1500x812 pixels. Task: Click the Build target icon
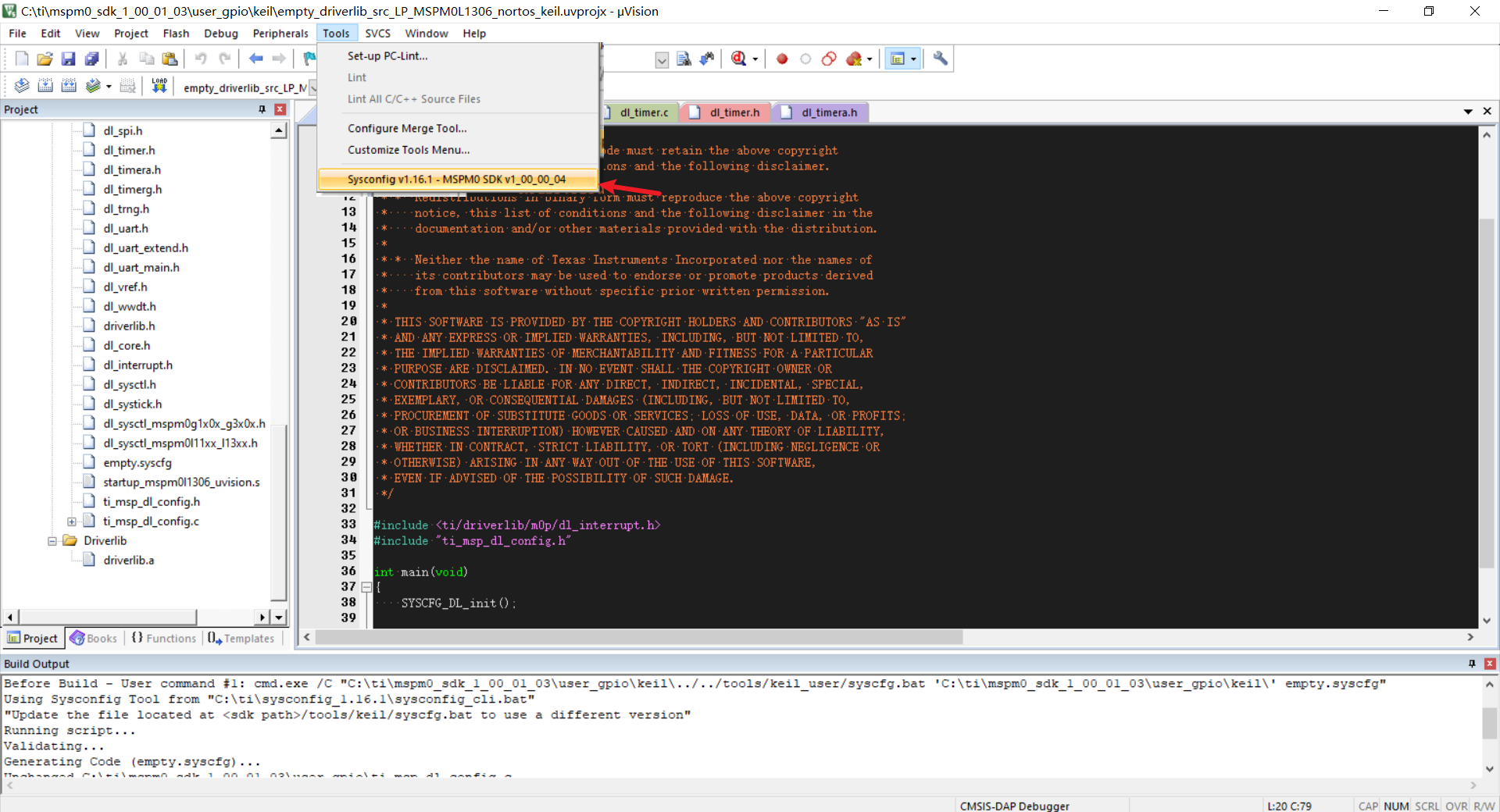click(45, 86)
